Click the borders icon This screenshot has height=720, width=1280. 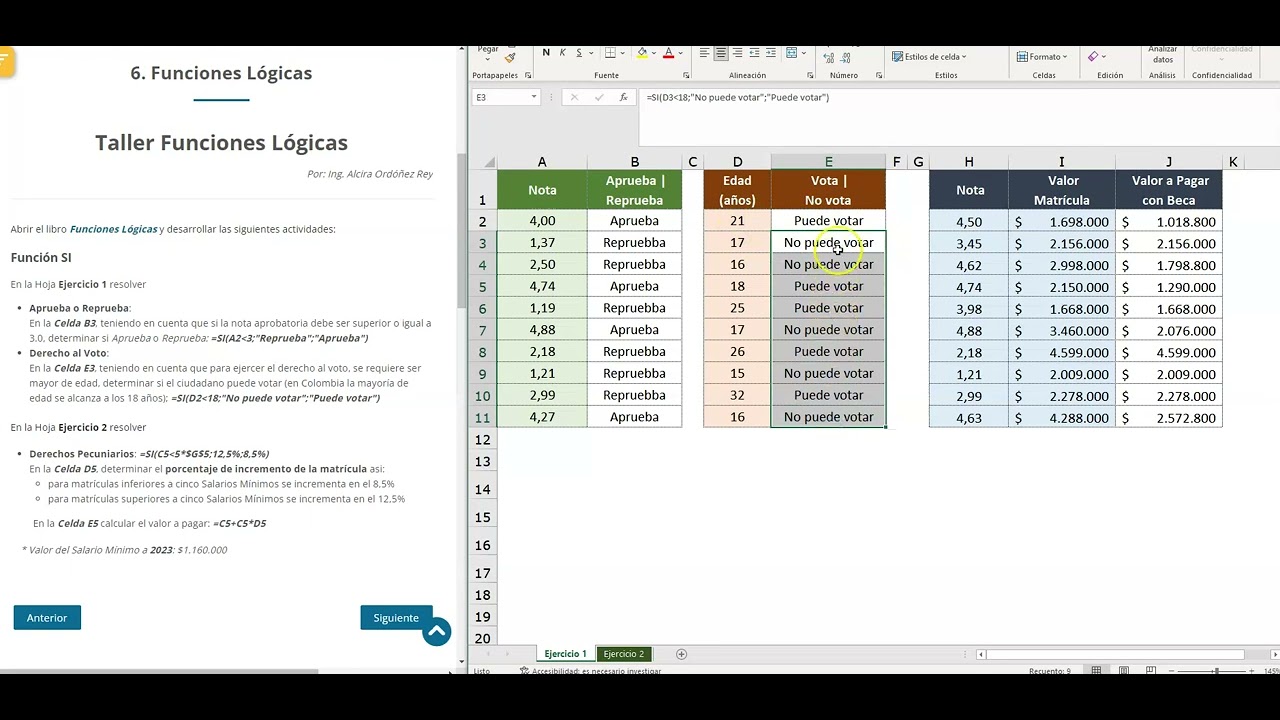610,53
